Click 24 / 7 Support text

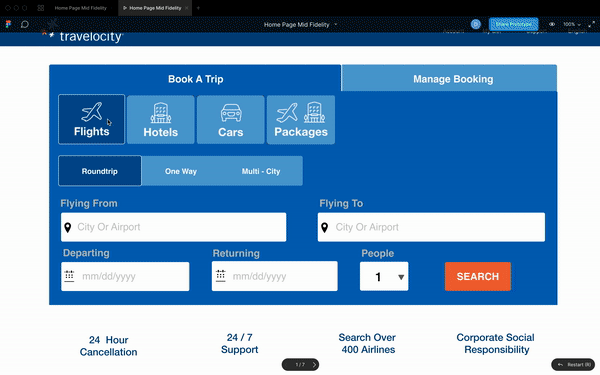240,343
